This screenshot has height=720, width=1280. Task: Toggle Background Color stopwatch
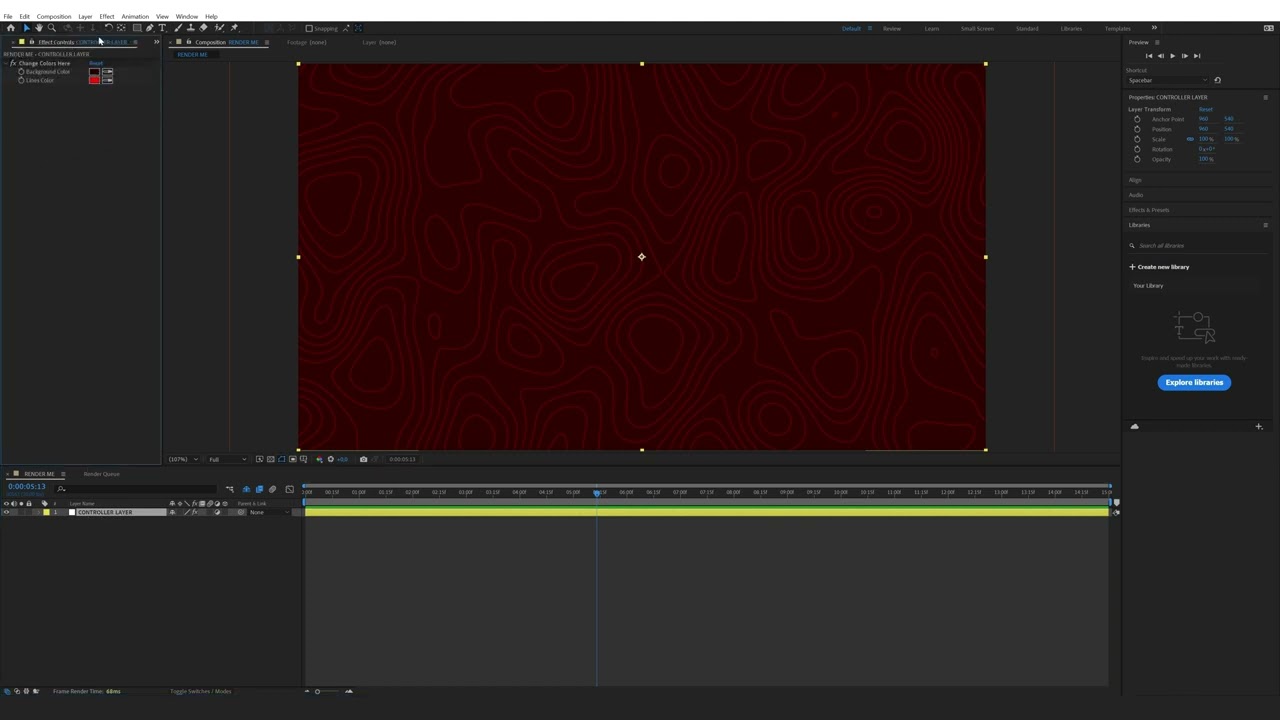(21, 72)
